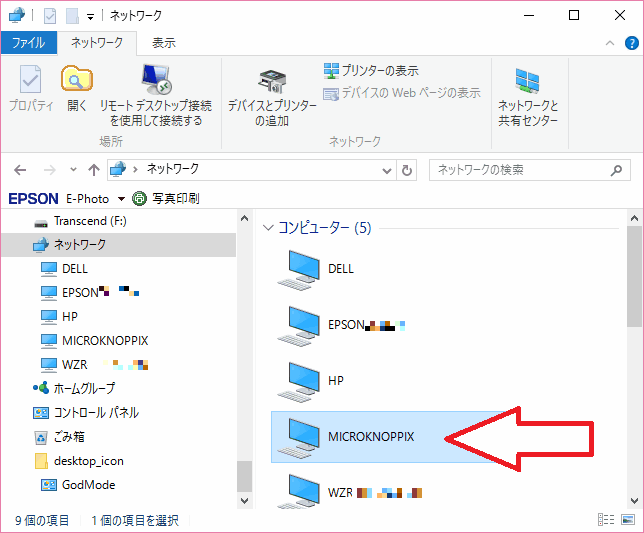Open recent locations dropdown arrow
This screenshot has width=644, height=533.
pyautogui.click(x=73, y=169)
